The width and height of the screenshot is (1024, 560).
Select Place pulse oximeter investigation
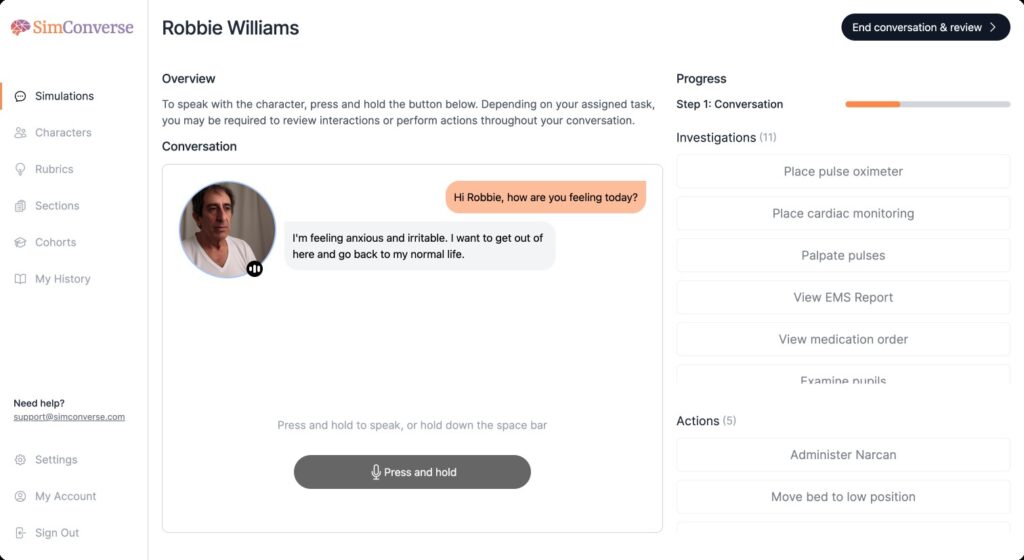[x=843, y=171]
